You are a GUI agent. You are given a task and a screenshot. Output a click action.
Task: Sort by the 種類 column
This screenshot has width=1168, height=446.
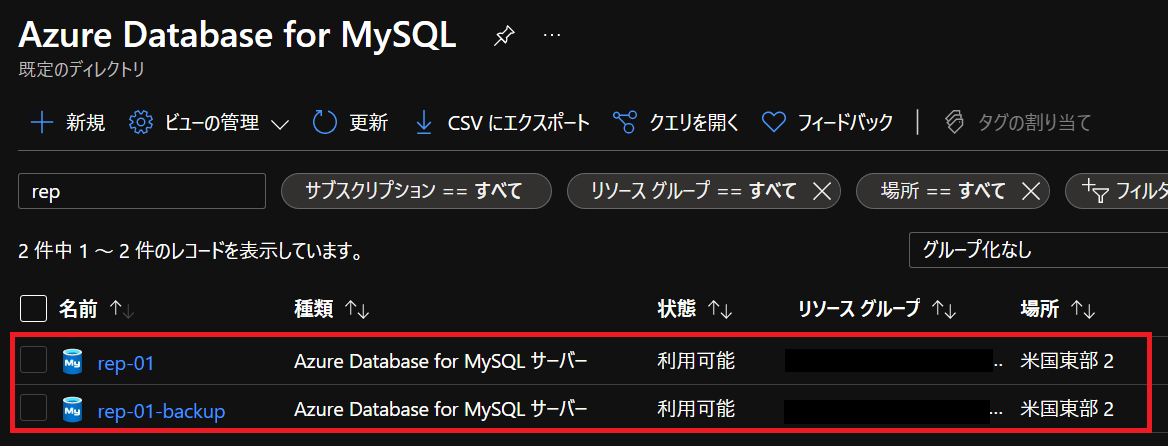(331, 308)
